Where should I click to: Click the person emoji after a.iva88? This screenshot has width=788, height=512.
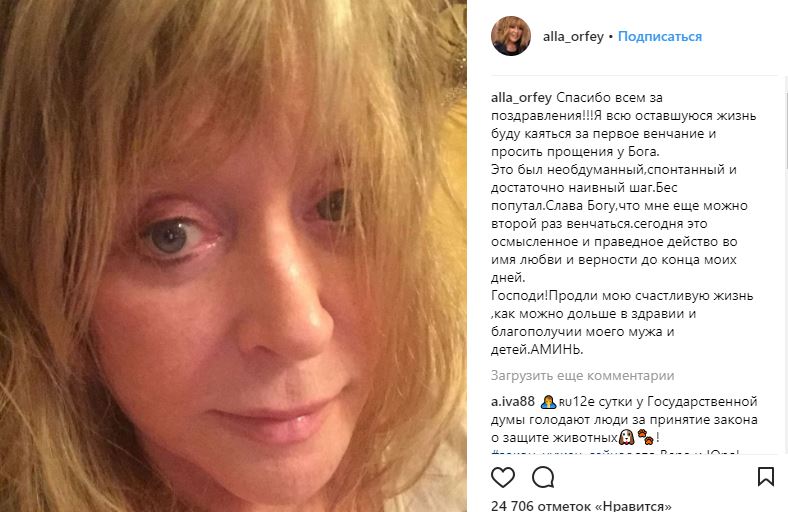pos(548,402)
